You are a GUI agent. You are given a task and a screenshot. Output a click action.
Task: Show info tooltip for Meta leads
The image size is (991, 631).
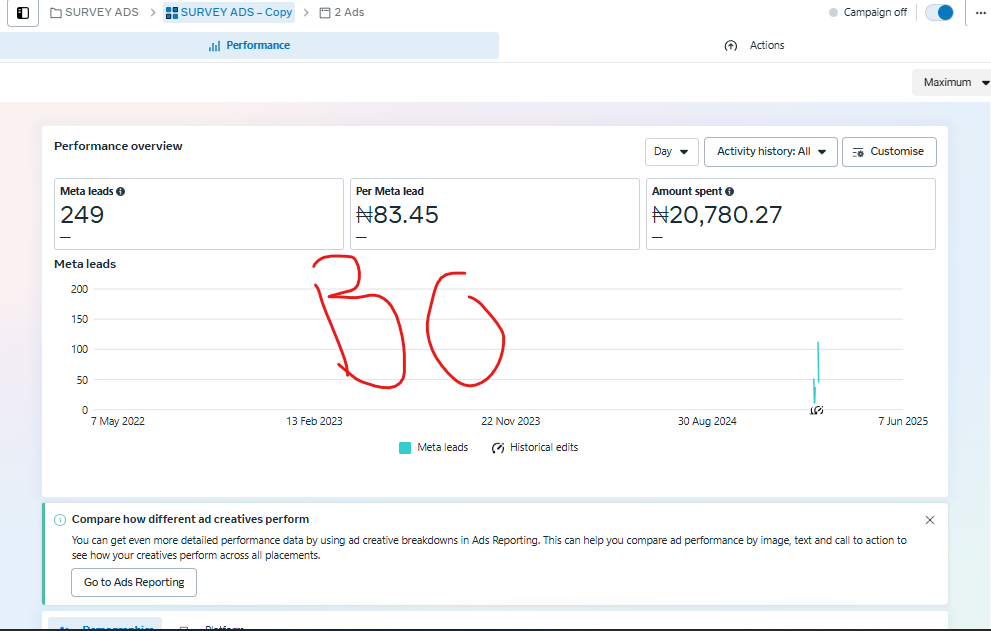[121, 192]
